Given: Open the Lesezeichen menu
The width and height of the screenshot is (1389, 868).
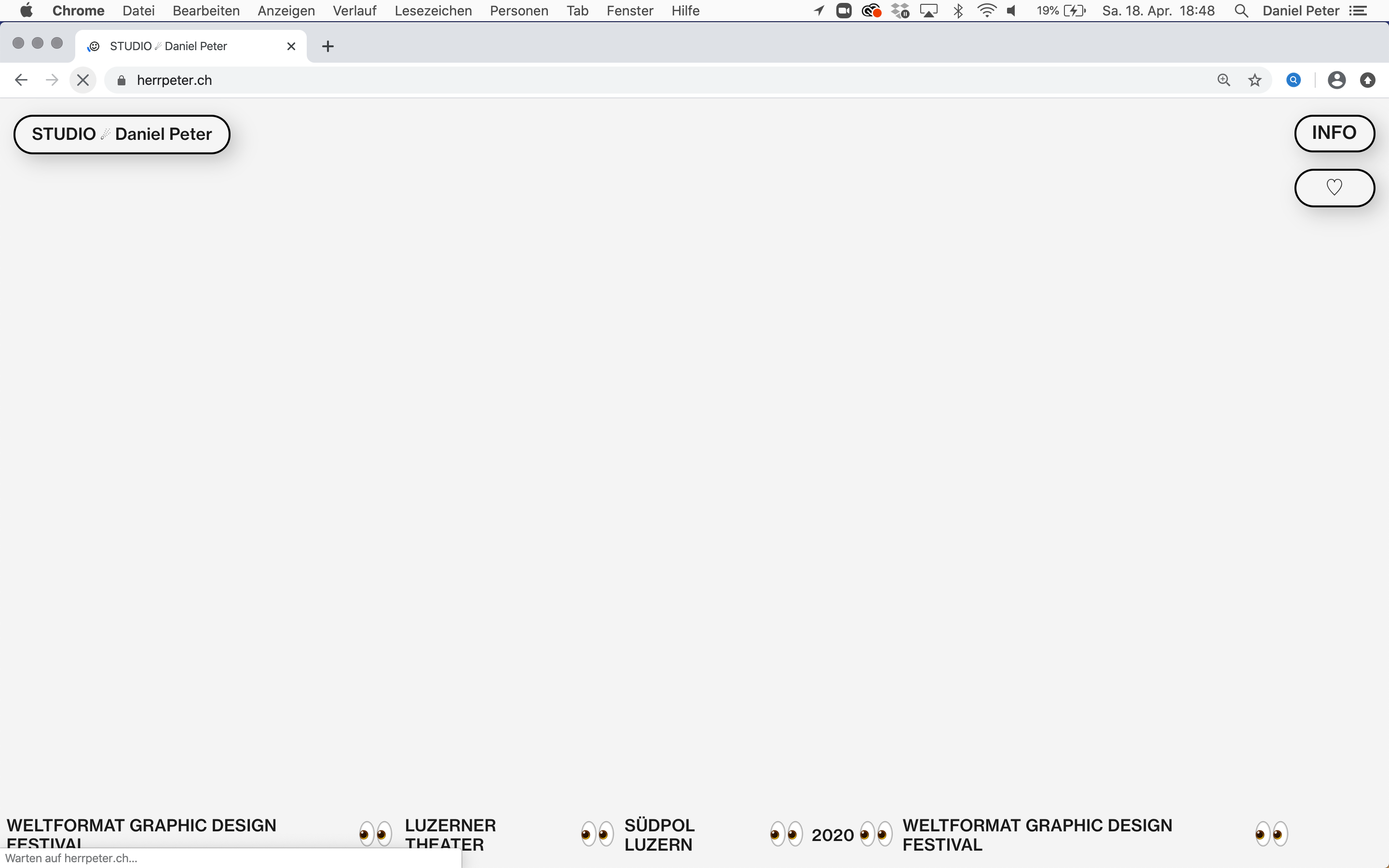Looking at the screenshot, I should tap(433, 11).
